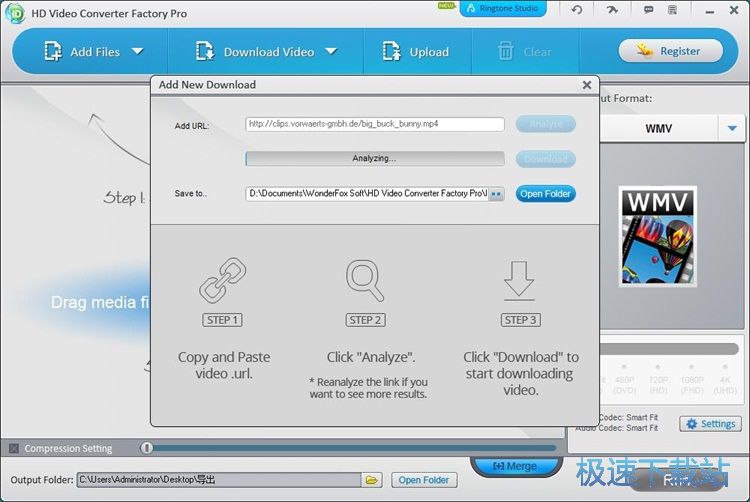This screenshot has width=750, height=502.
Task: Click the Output Folder path field
Action: [219, 480]
